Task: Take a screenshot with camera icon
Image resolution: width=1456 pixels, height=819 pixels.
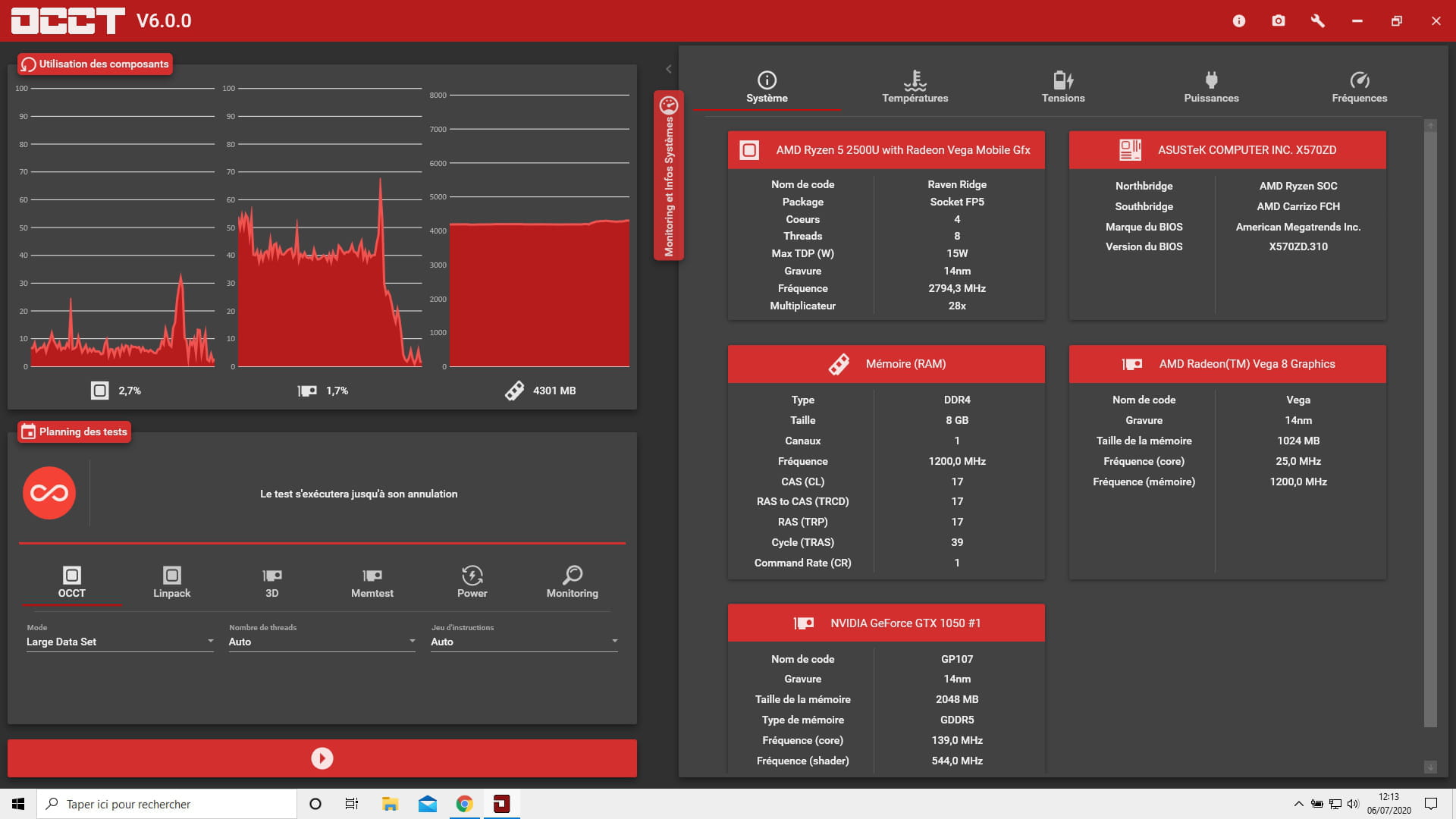Action: 1279,21
